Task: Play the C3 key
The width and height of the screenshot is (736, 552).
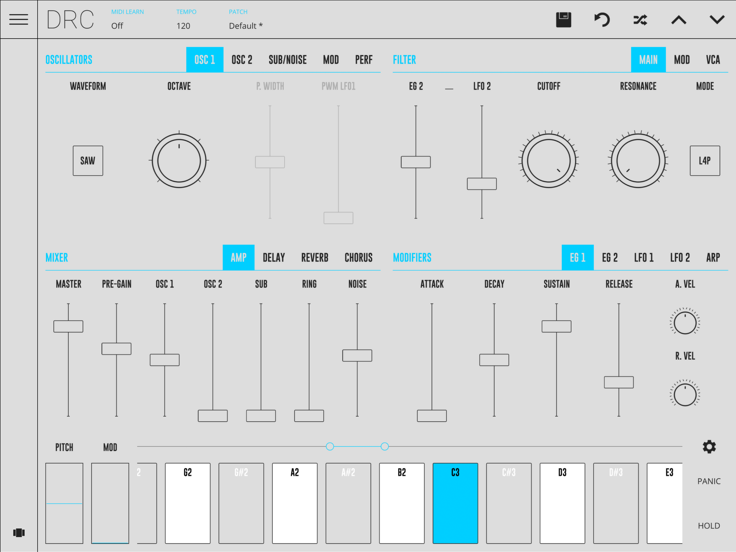Action: [455, 503]
